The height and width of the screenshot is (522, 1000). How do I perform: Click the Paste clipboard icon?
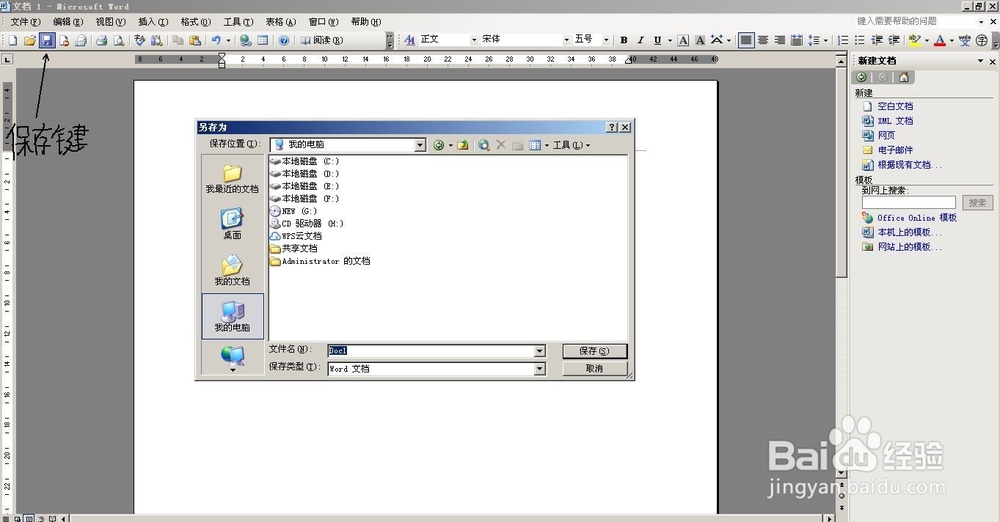pos(195,40)
